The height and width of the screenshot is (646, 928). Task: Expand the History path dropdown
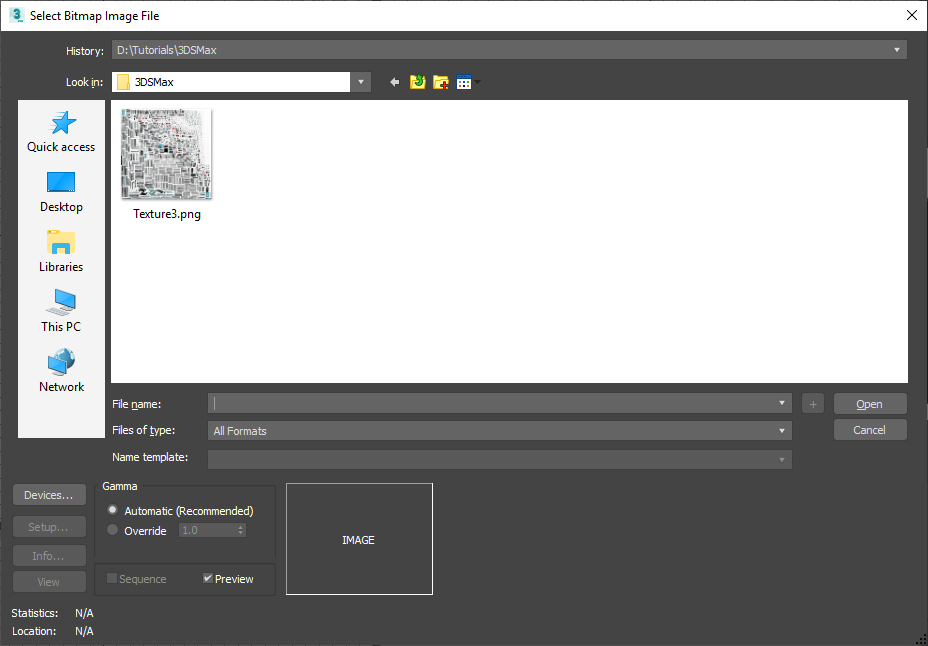(897, 50)
